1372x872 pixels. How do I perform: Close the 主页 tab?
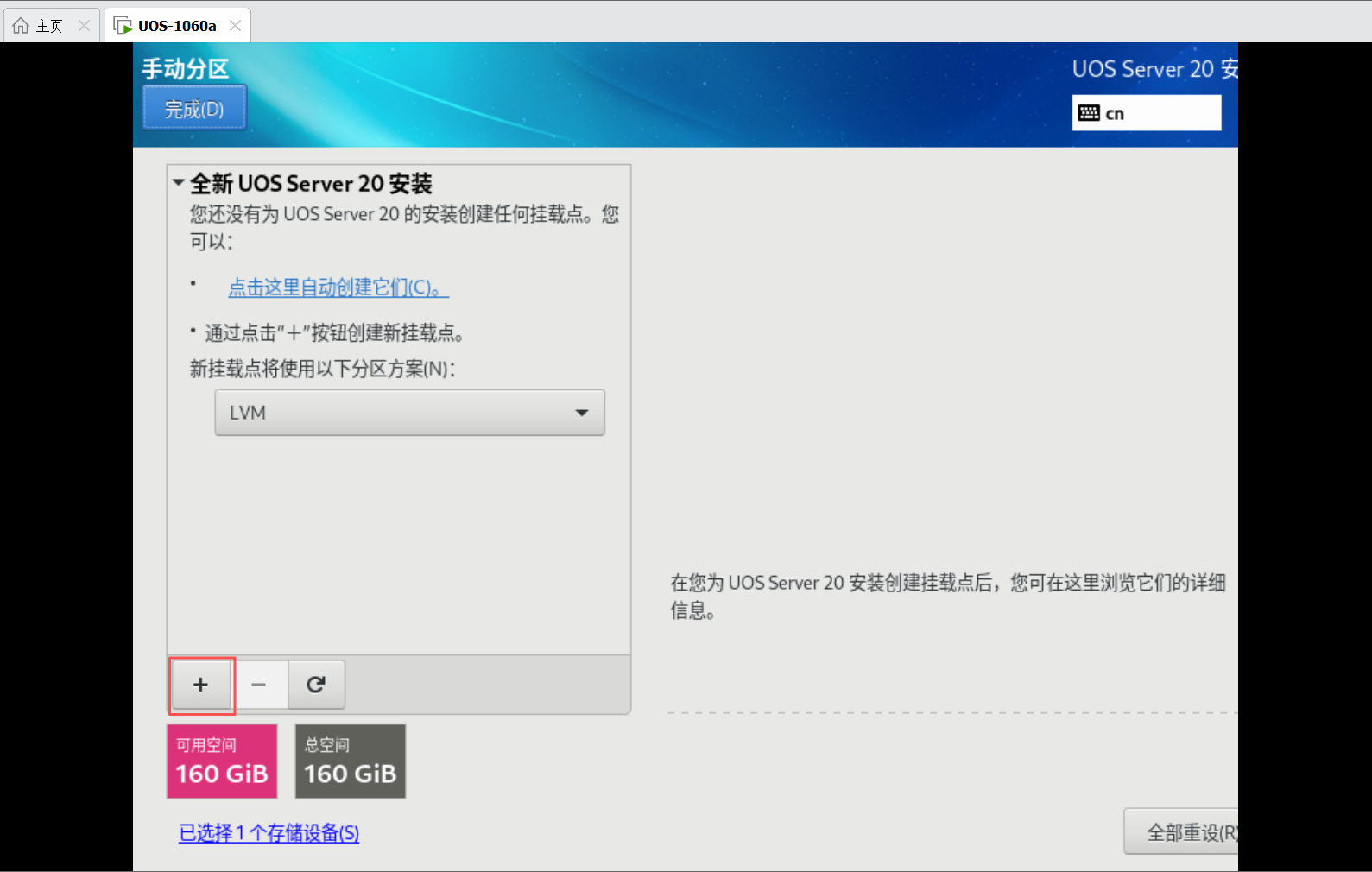84,26
